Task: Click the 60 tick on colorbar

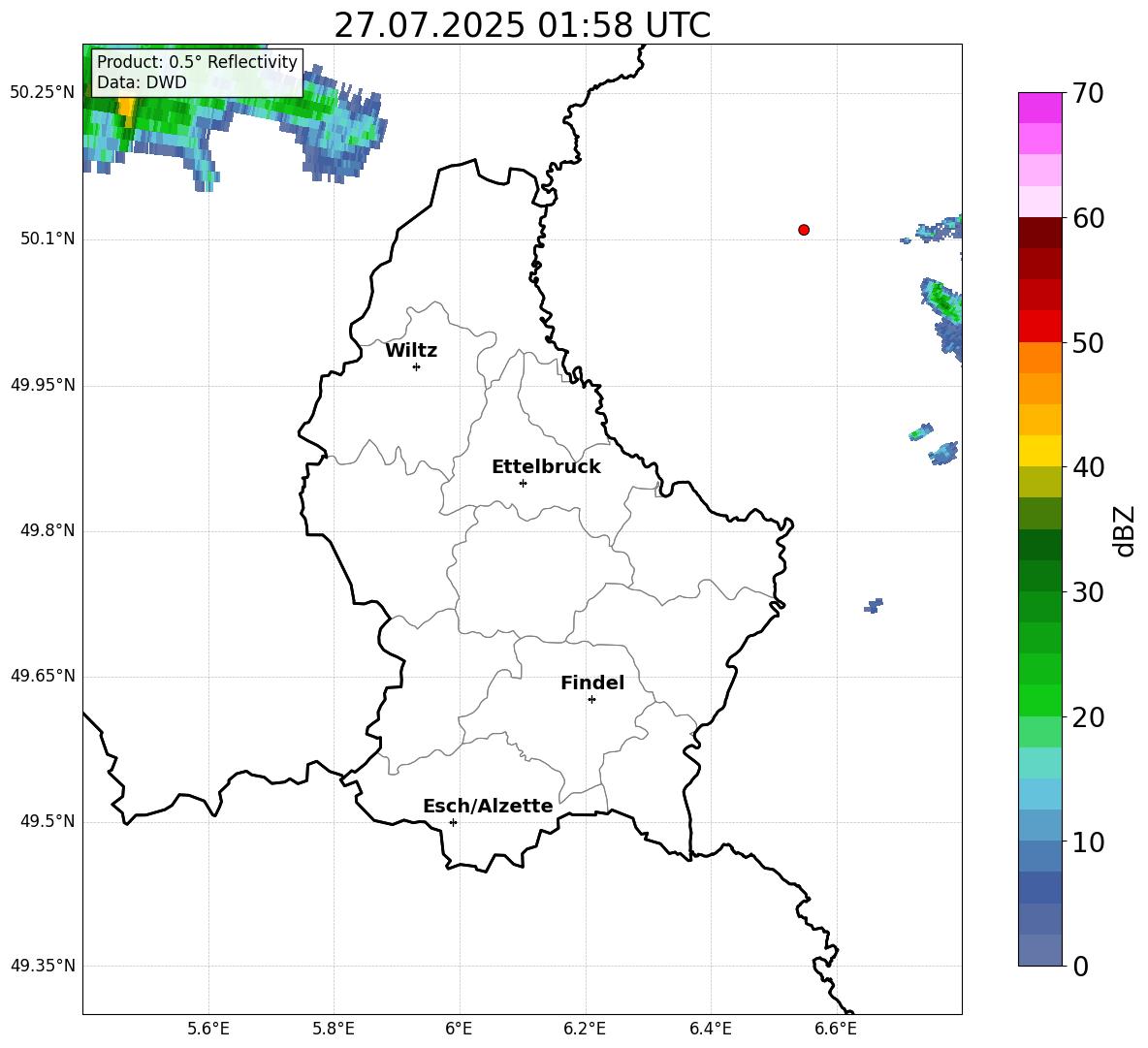Action: click(1088, 218)
